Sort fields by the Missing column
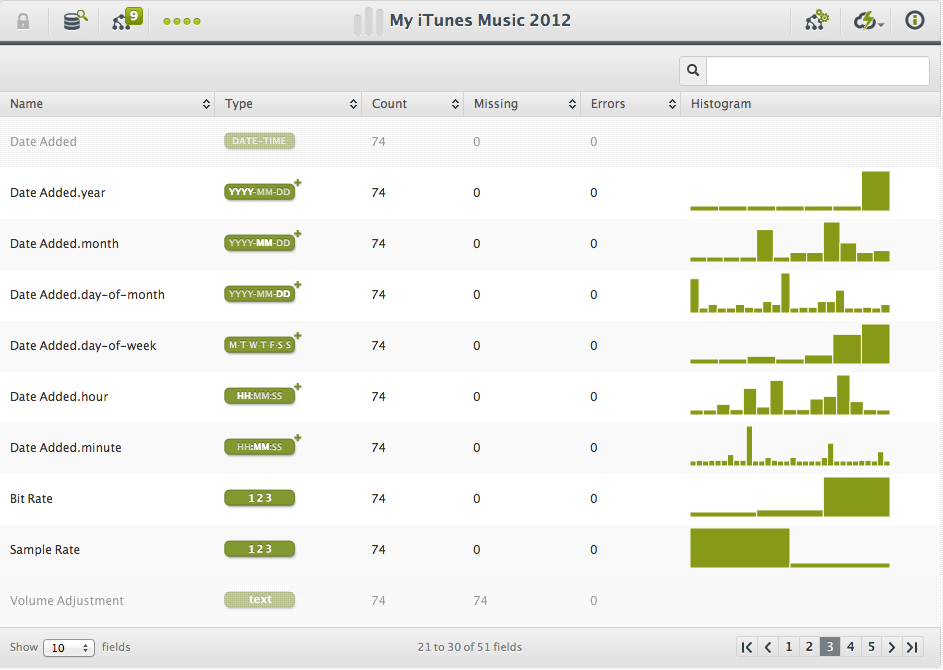The image size is (943, 670). [521, 104]
